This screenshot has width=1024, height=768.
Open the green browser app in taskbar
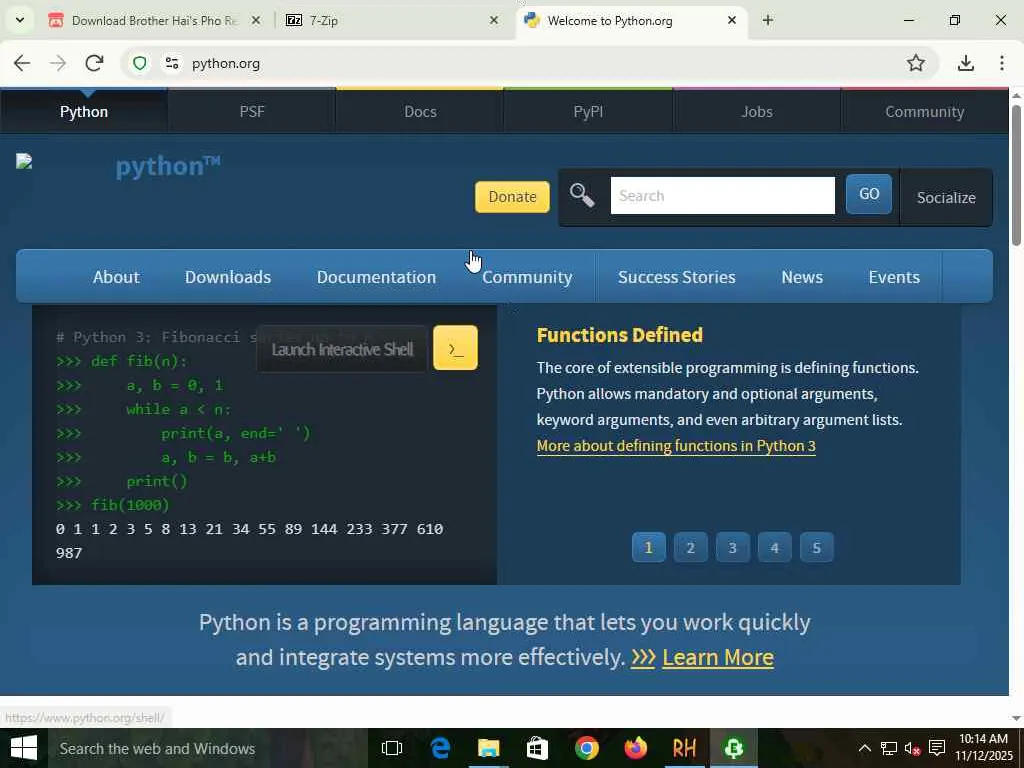pos(733,748)
